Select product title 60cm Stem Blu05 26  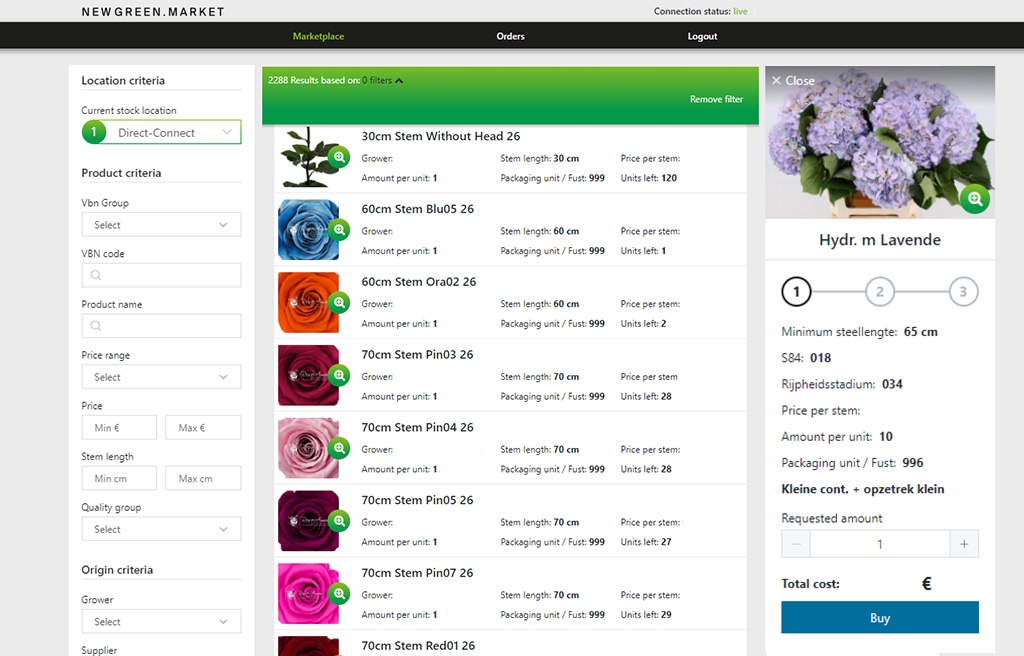418,209
